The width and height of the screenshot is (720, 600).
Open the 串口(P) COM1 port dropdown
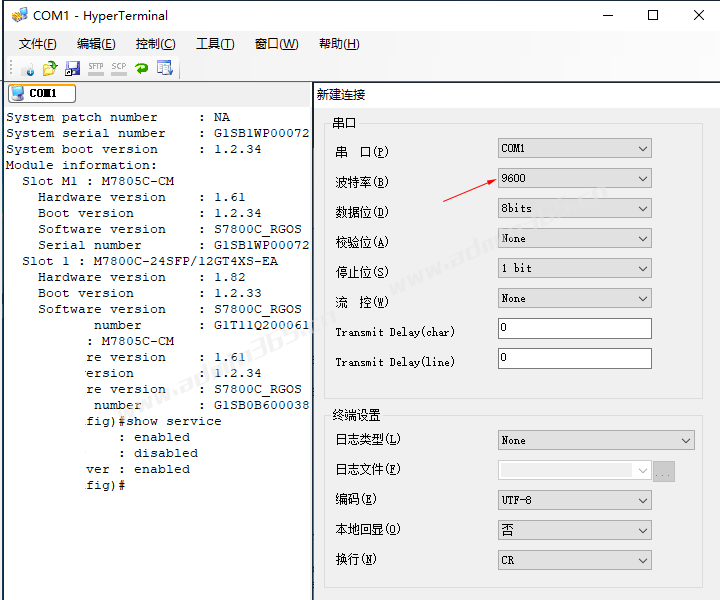[574, 148]
